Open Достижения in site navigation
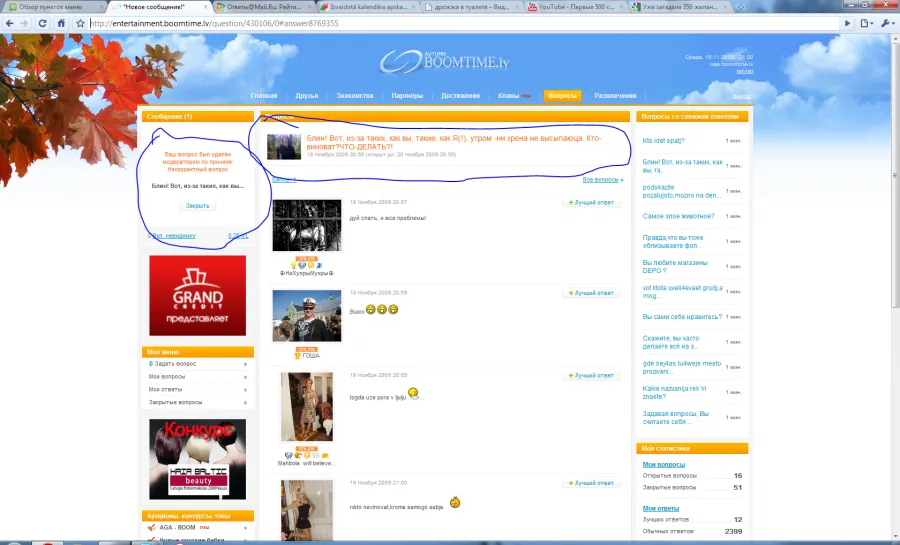This screenshot has height=545, width=900. coord(460,96)
